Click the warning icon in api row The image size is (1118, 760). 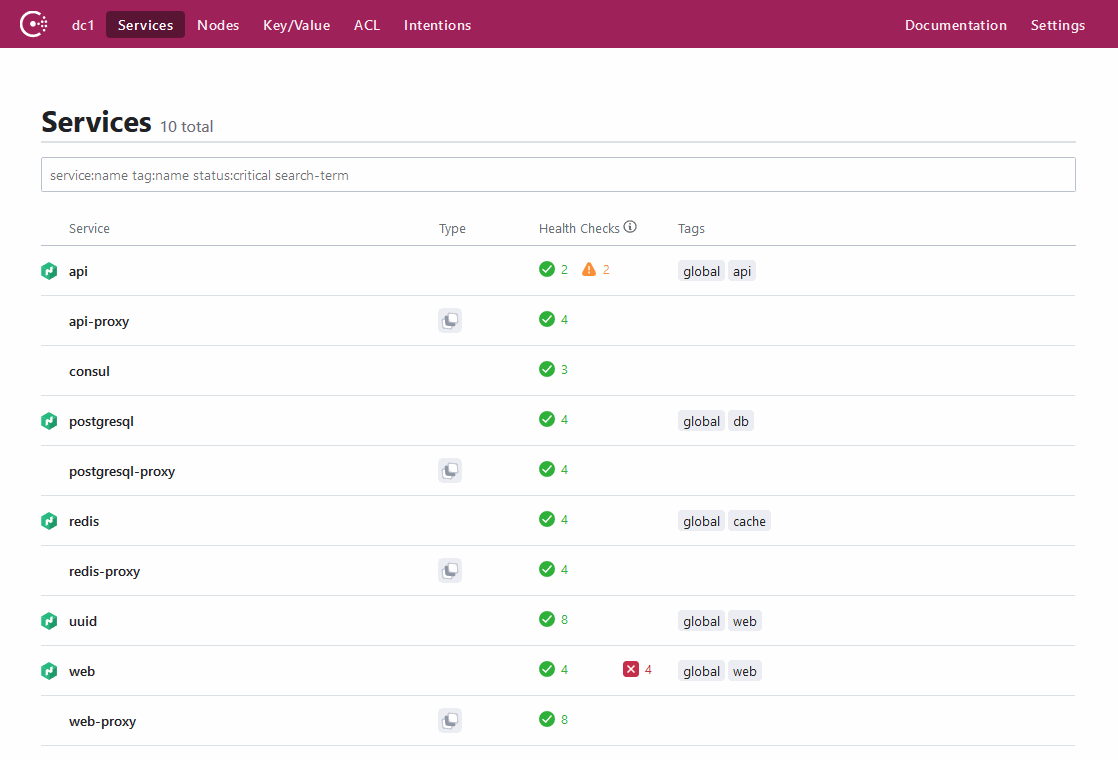coord(589,269)
